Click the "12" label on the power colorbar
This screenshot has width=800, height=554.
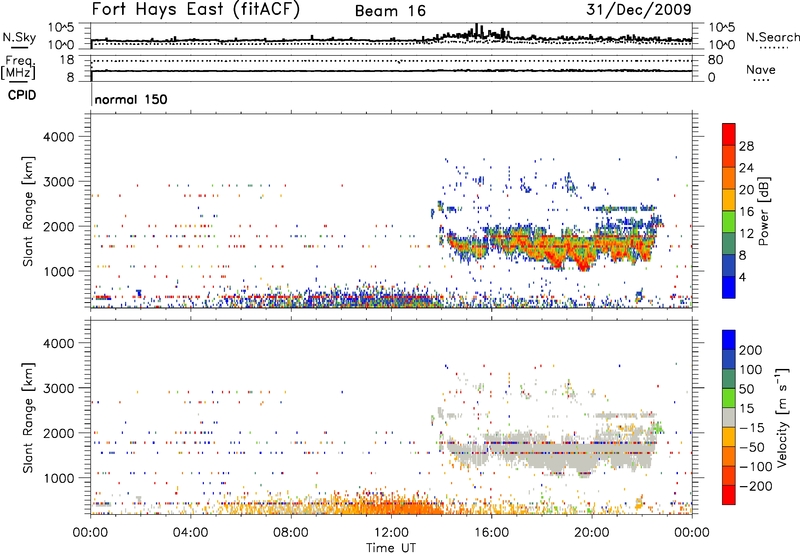click(x=746, y=234)
